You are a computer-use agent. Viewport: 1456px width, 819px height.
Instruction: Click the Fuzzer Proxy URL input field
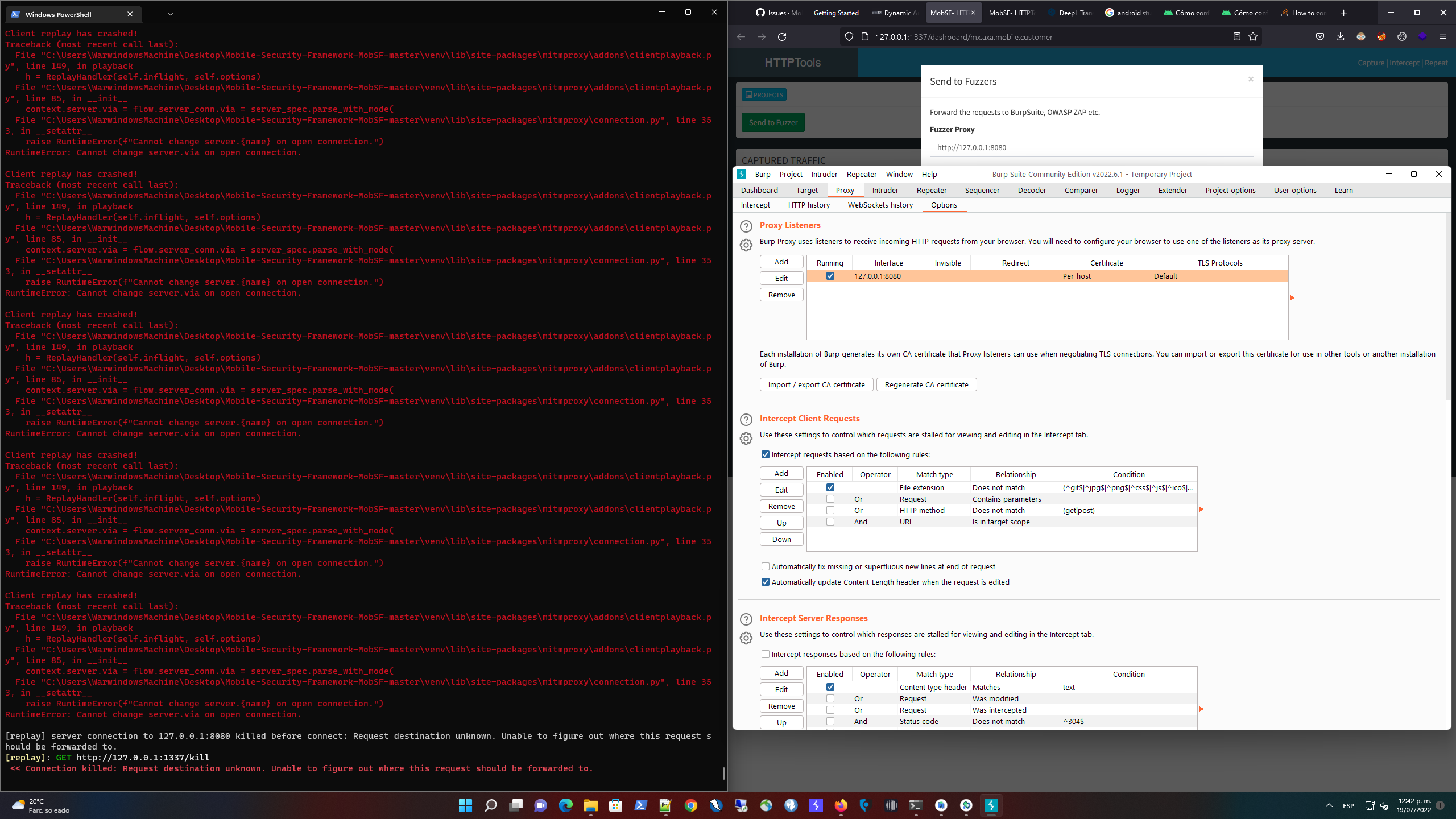coord(1091,147)
